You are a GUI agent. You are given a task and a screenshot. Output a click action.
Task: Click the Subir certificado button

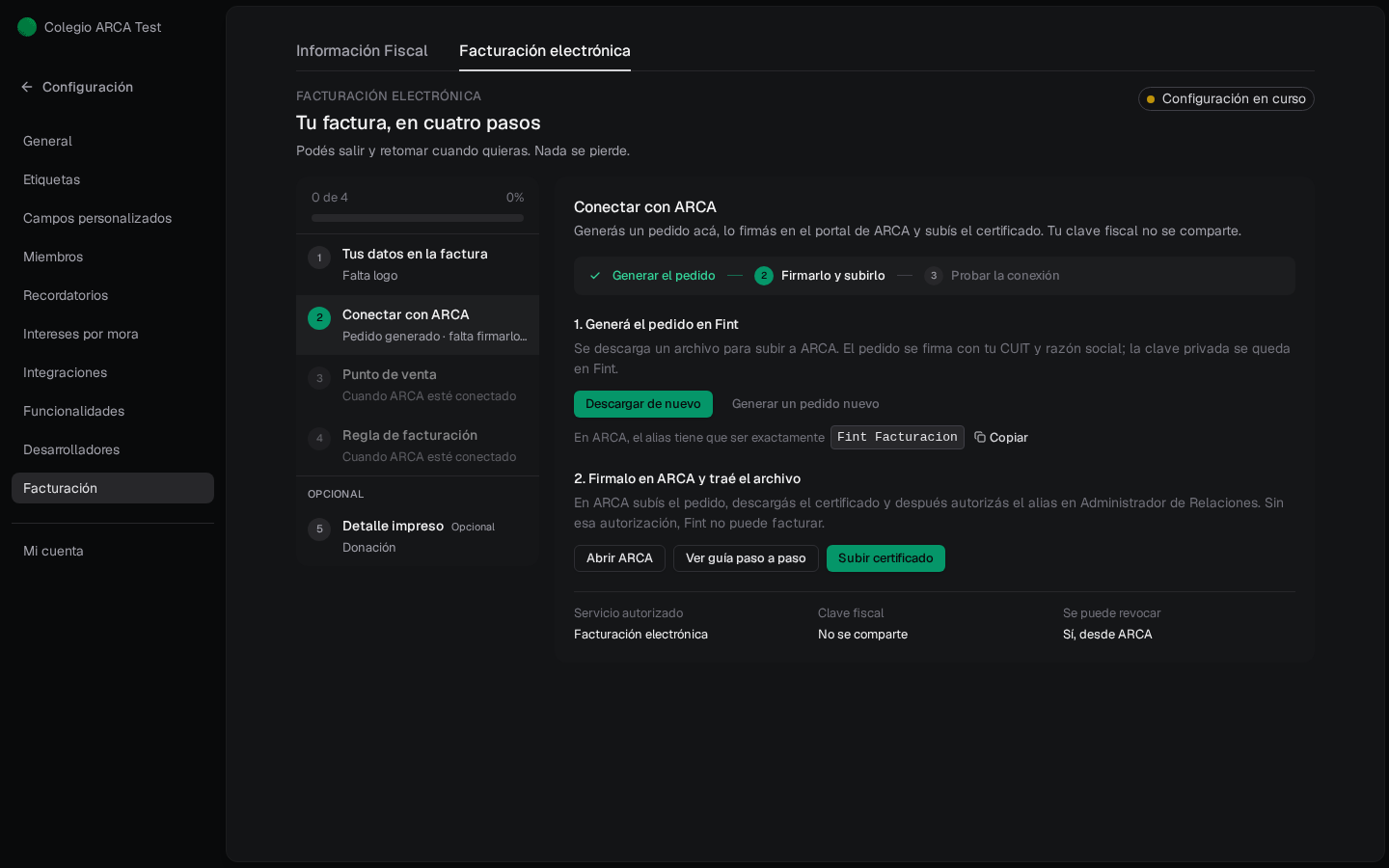[885, 558]
